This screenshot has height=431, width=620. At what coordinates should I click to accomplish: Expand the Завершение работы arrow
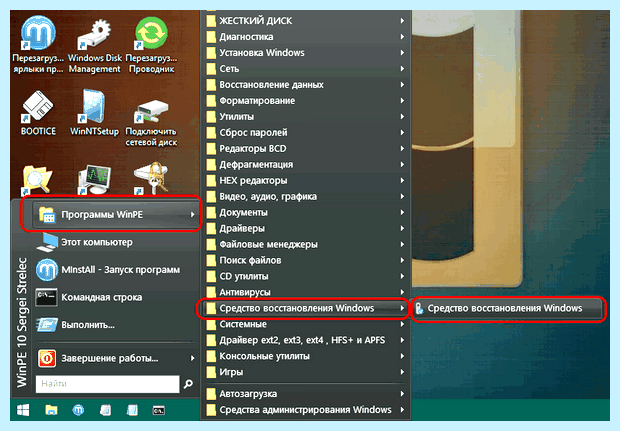pos(193,358)
